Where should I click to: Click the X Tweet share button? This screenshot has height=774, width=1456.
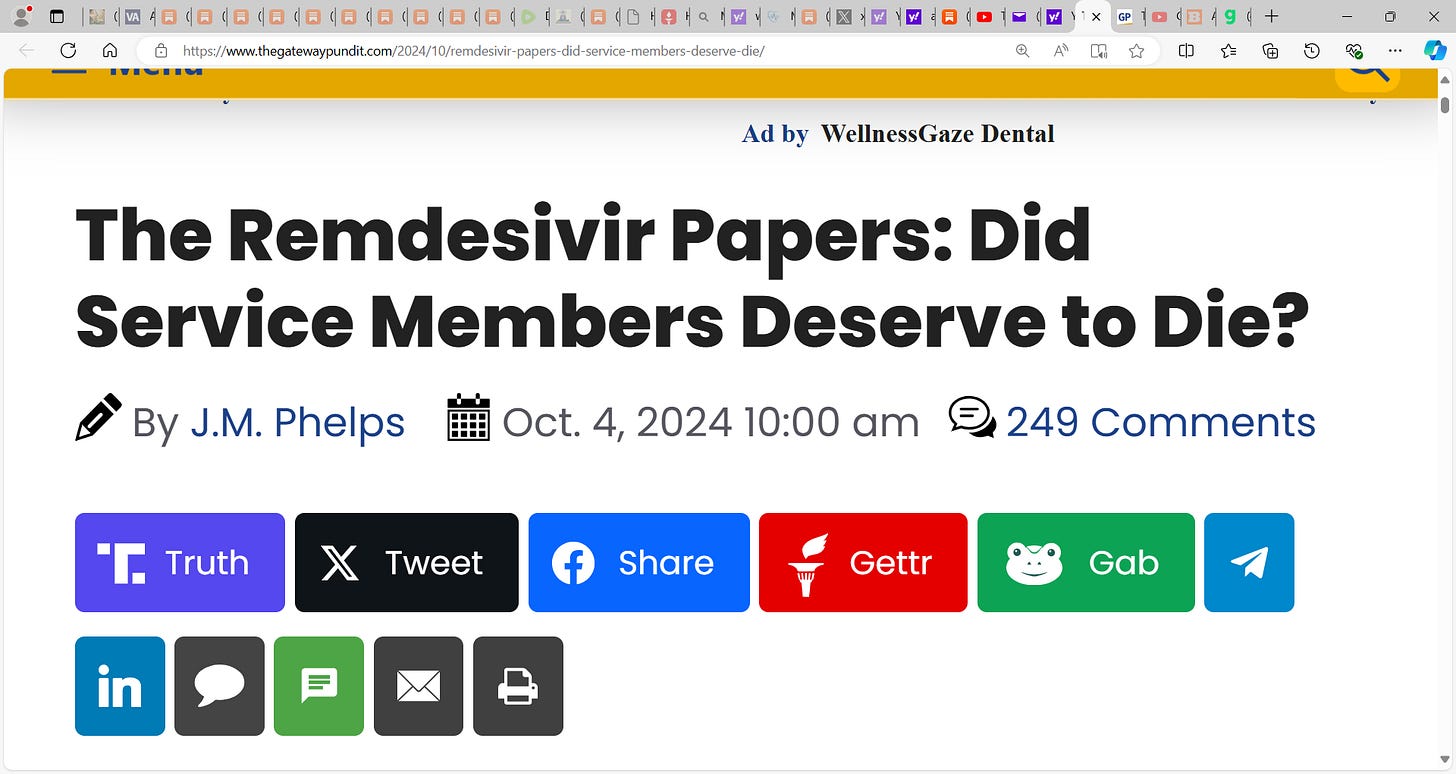coord(406,562)
